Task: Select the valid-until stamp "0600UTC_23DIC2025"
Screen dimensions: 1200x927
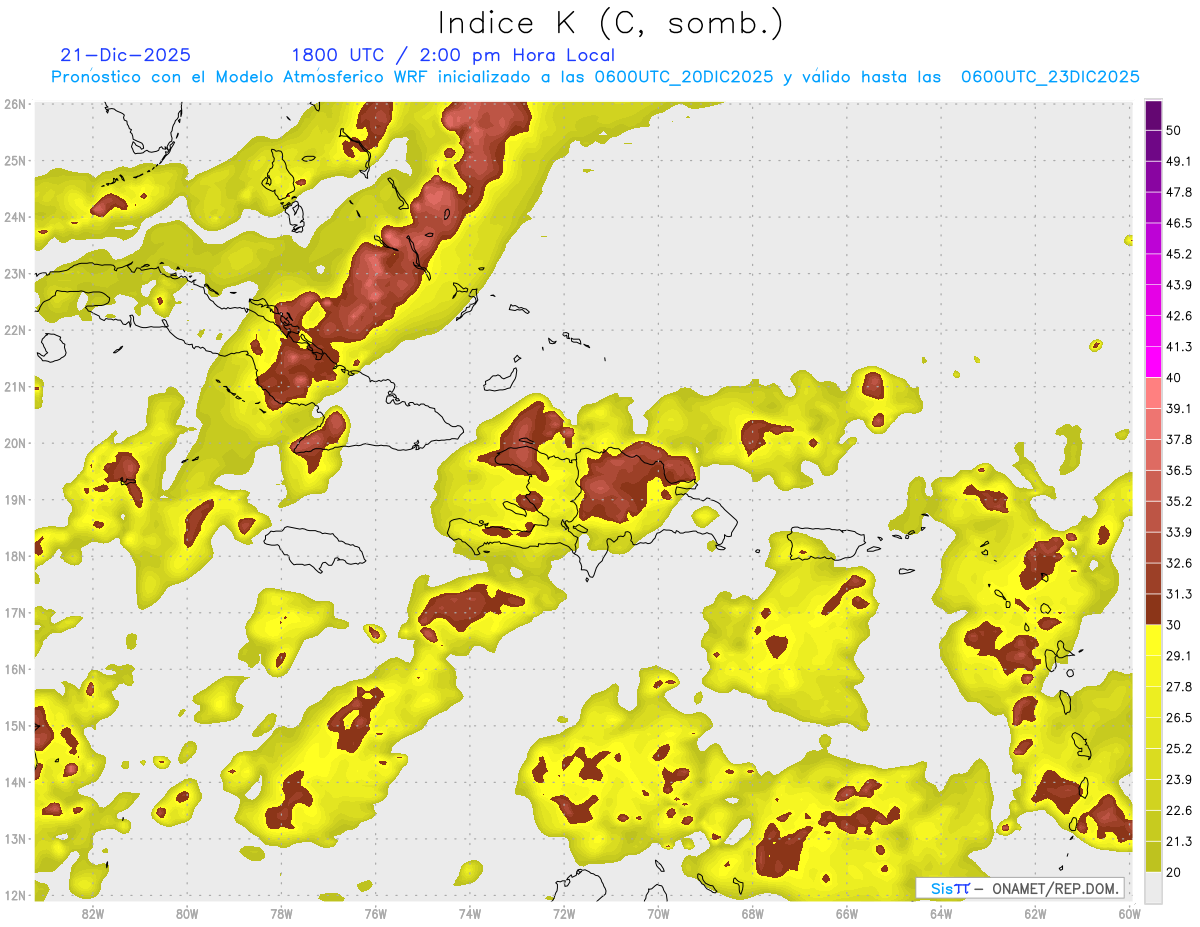Action: [x=1050, y=76]
